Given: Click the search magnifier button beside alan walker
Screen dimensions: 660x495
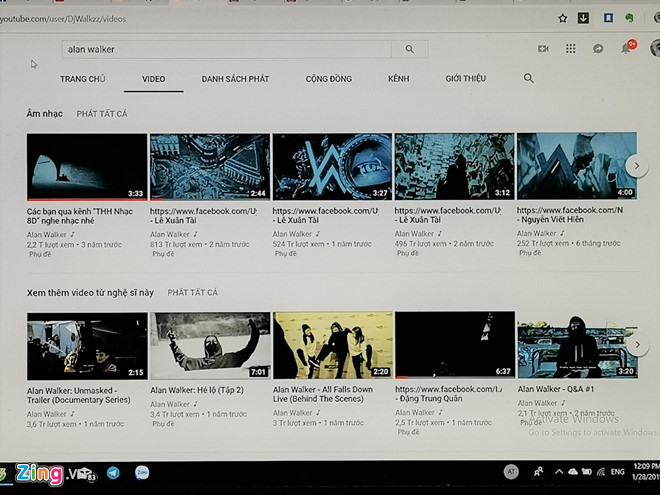Looking at the screenshot, I should (x=410, y=49).
